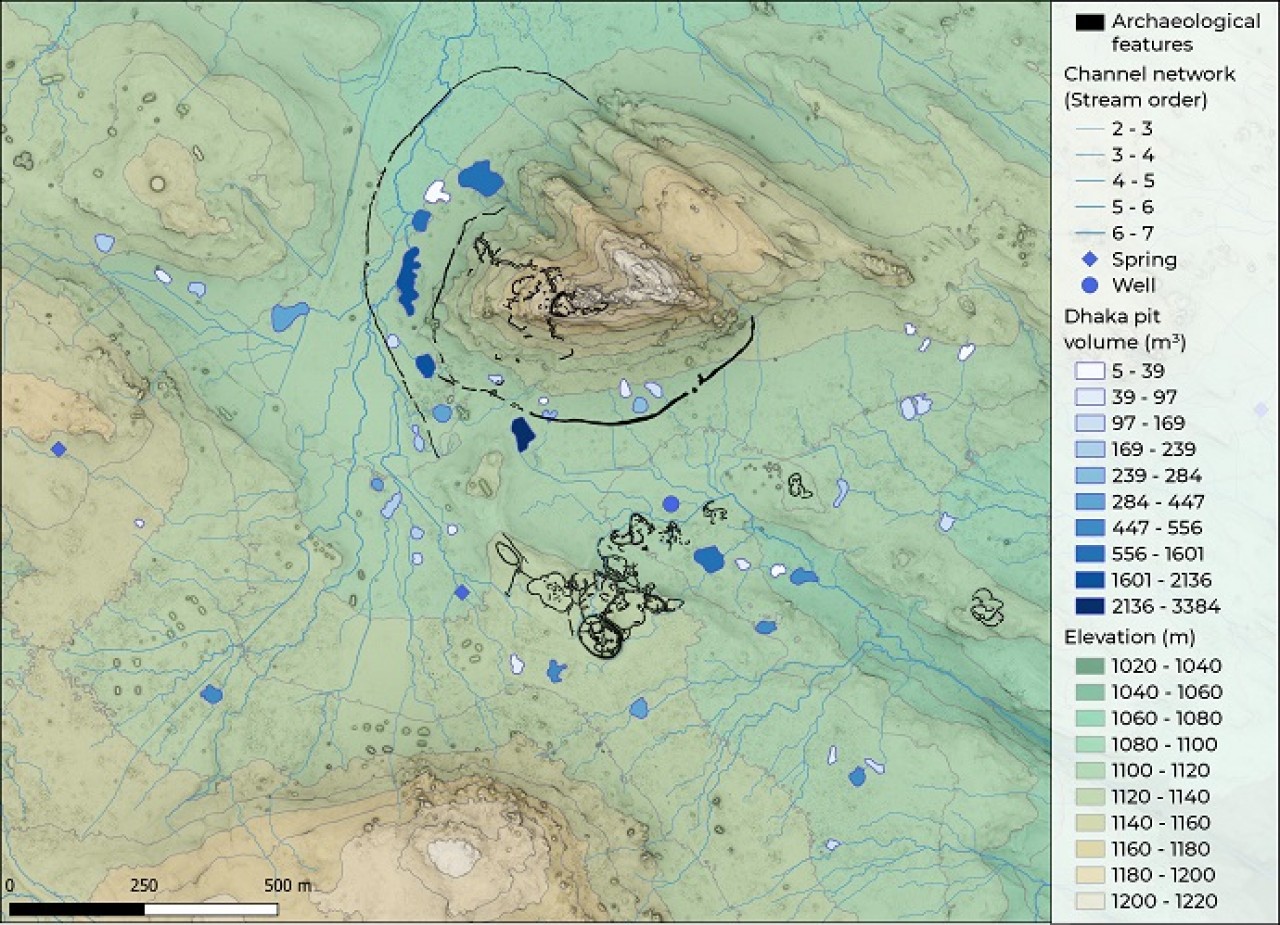The image size is (1280, 925).
Task: Select the Spring diamond symbol in the legend
Action: (x=1088, y=260)
